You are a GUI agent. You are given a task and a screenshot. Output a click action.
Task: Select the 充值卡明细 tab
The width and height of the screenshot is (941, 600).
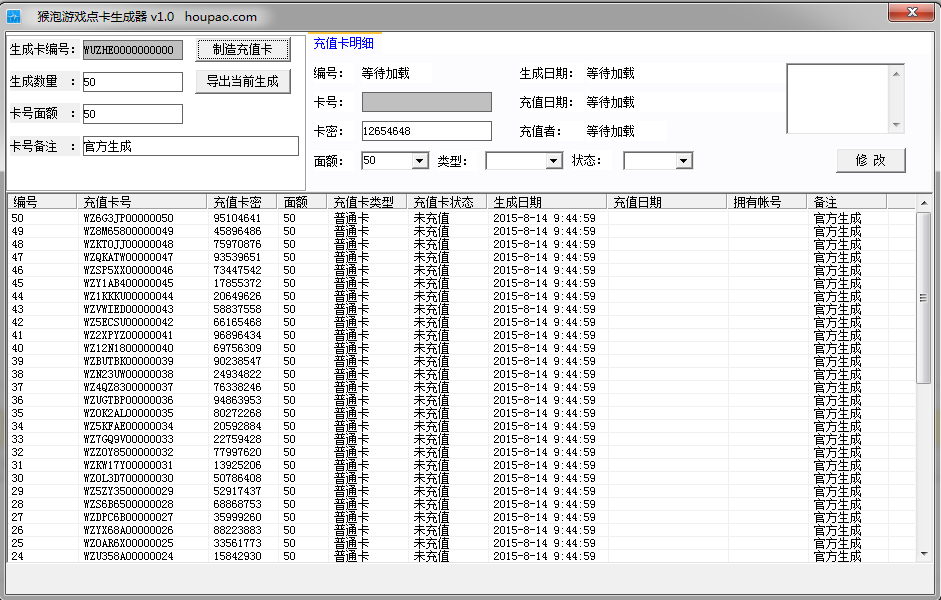tap(343, 43)
